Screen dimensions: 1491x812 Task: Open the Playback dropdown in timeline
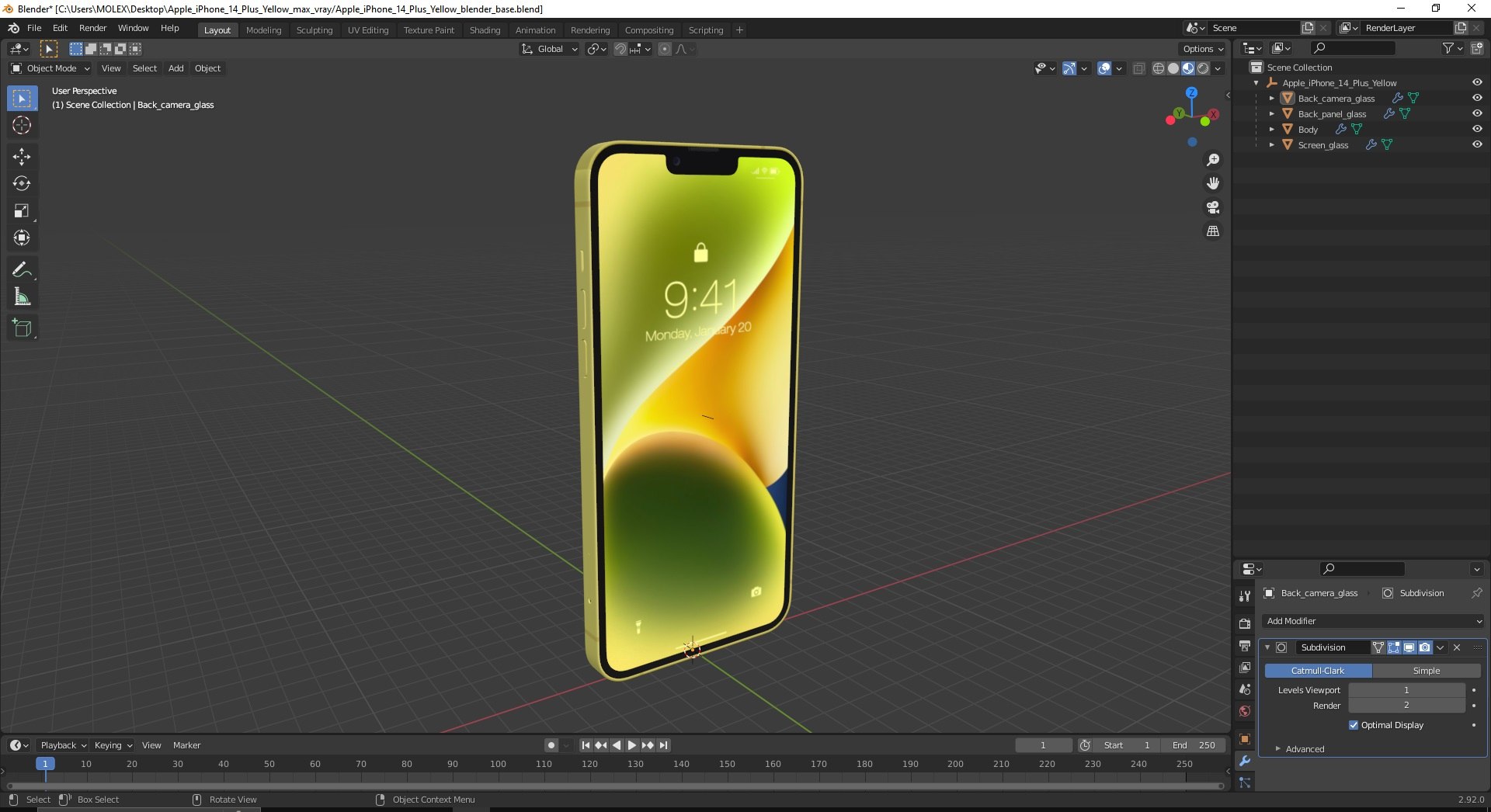[63, 745]
